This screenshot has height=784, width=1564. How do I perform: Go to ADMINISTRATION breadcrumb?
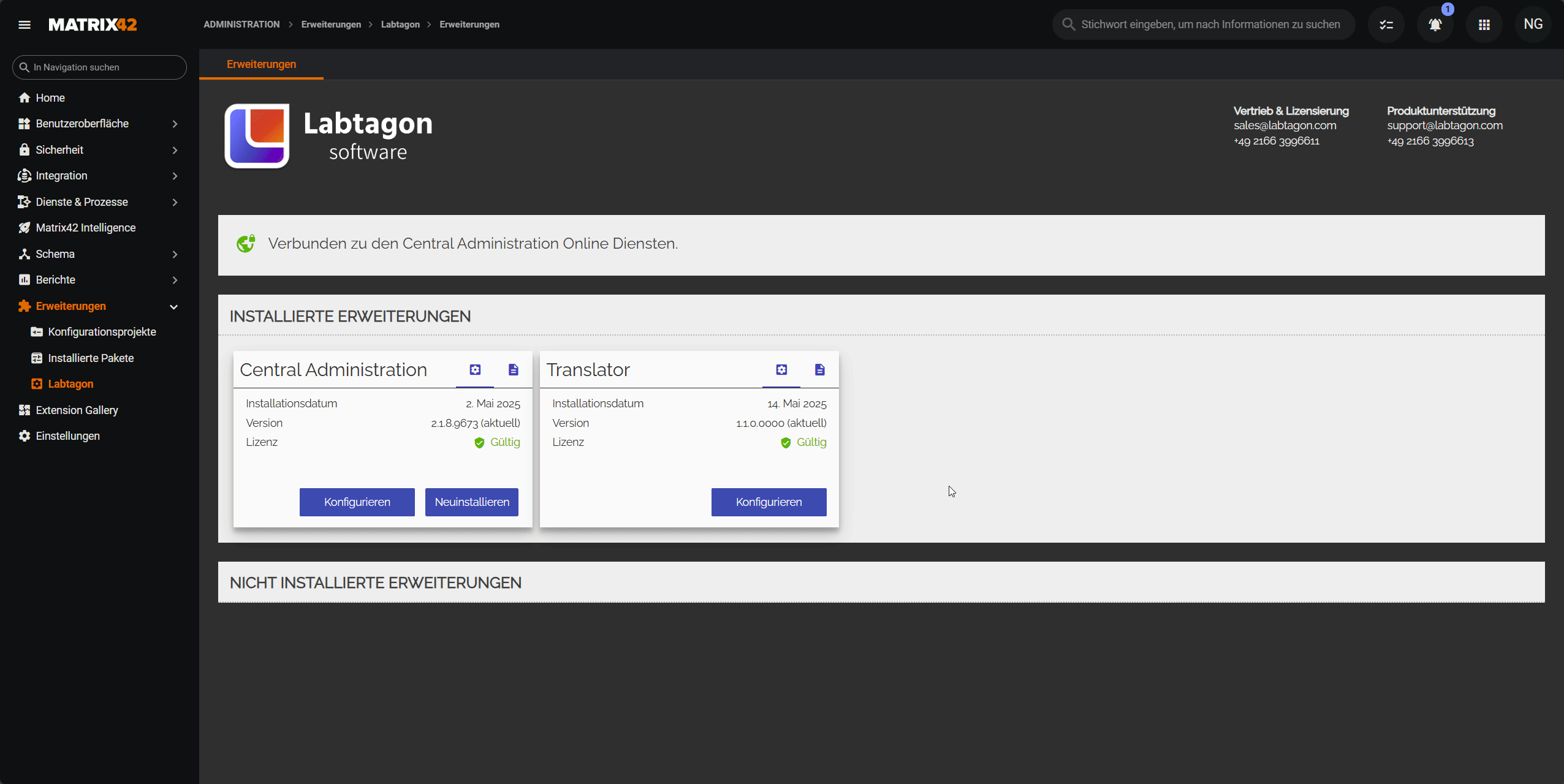click(241, 24)
